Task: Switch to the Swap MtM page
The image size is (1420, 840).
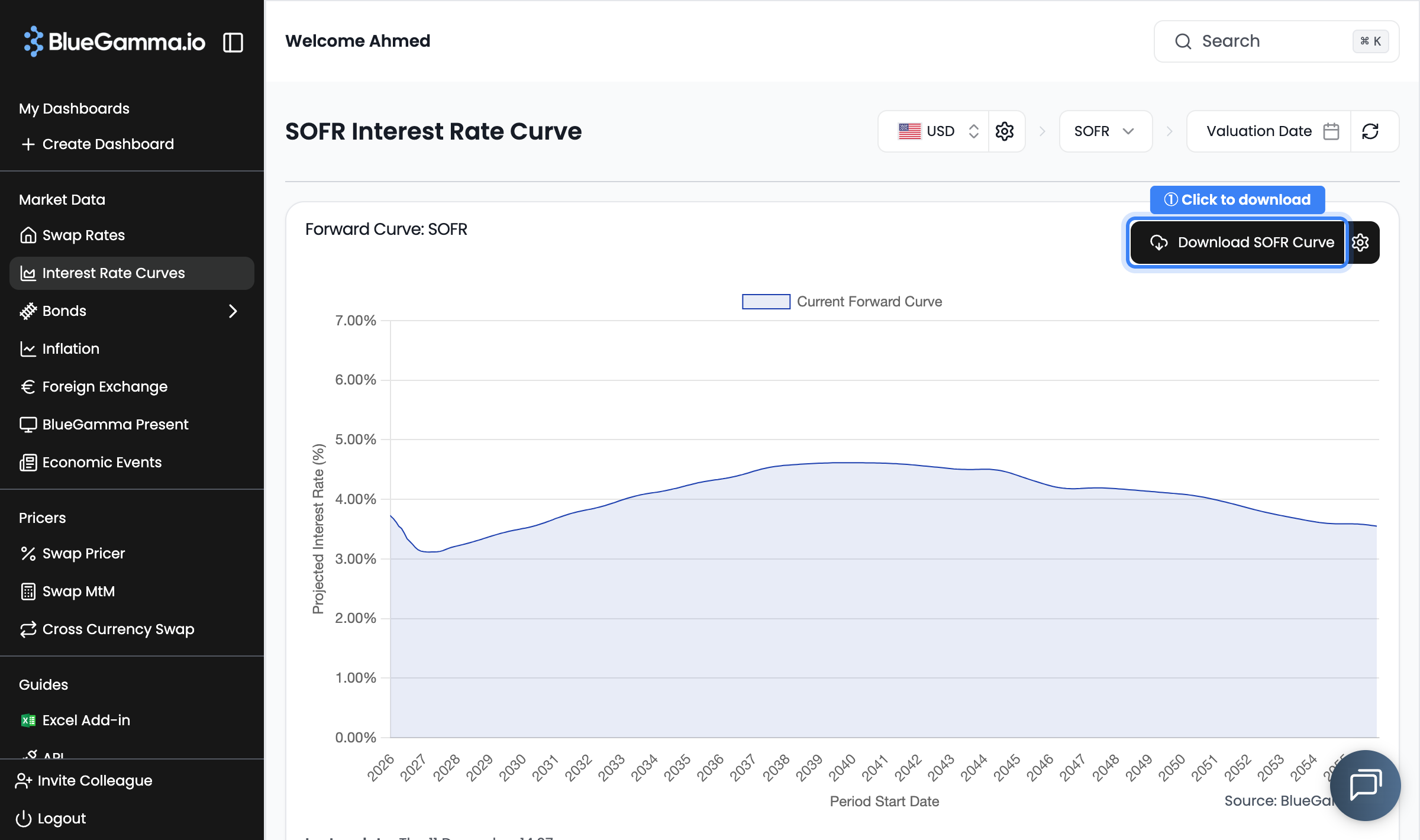Action: pos(79,591)
